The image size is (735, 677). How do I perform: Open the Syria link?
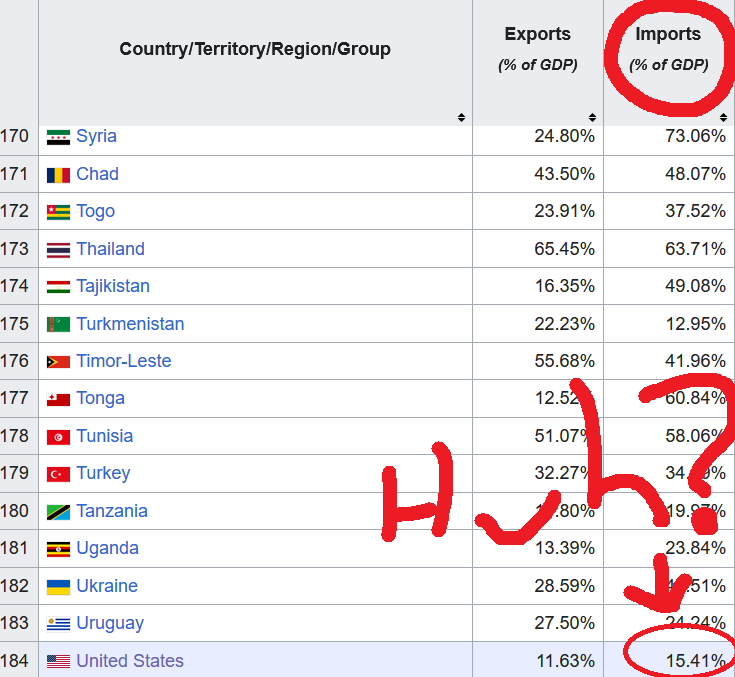pos(96,136)
